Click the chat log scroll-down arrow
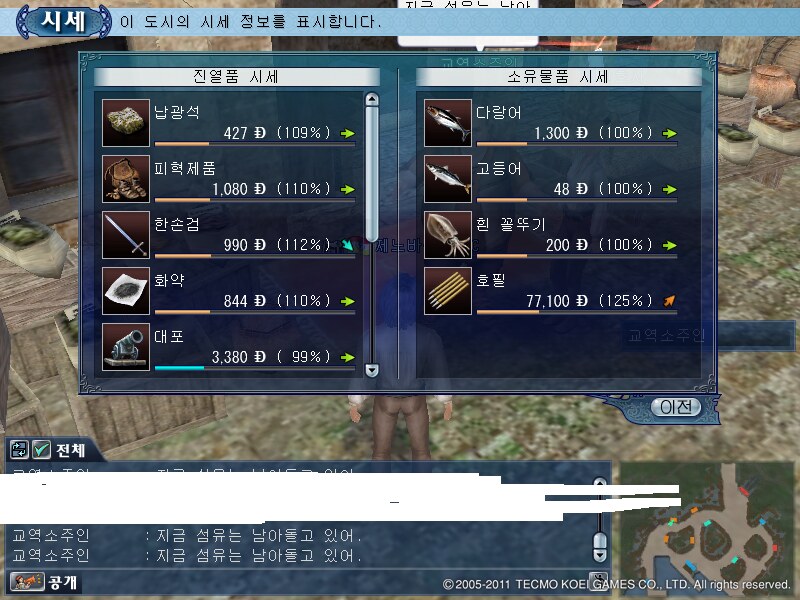Image resolution: width=800 pixels, height=600 pixels. 600,555
